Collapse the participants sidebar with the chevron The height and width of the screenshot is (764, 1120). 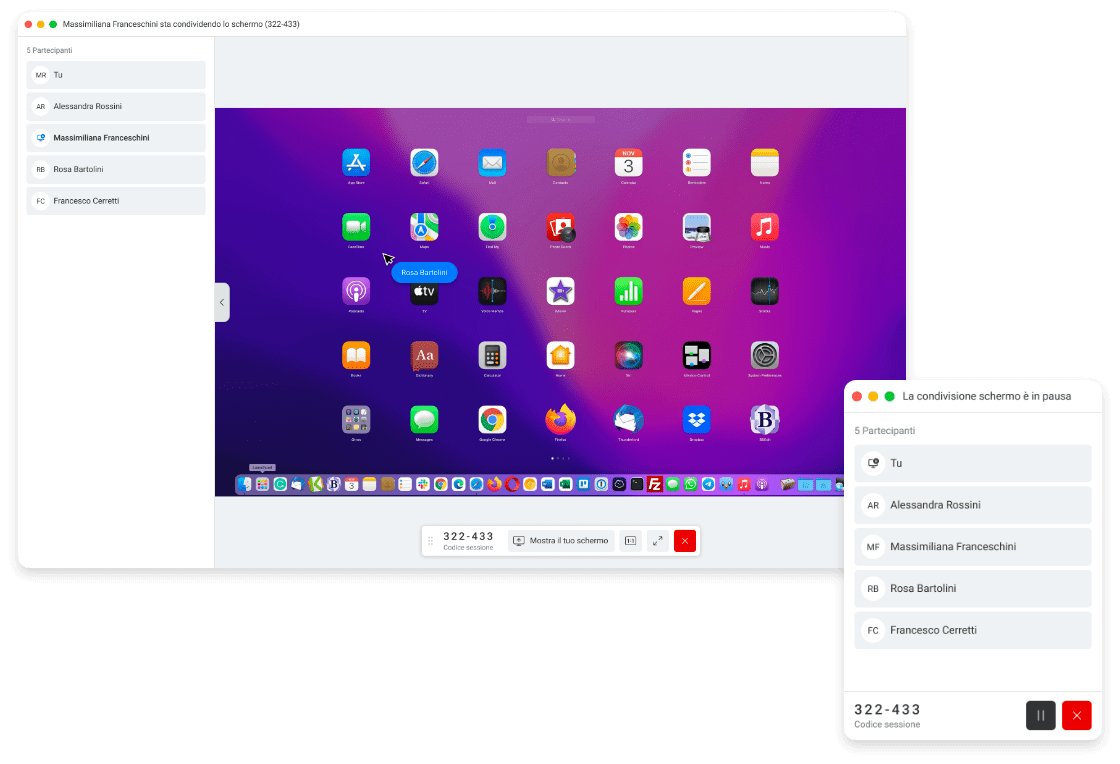click(x=222, y=302)
